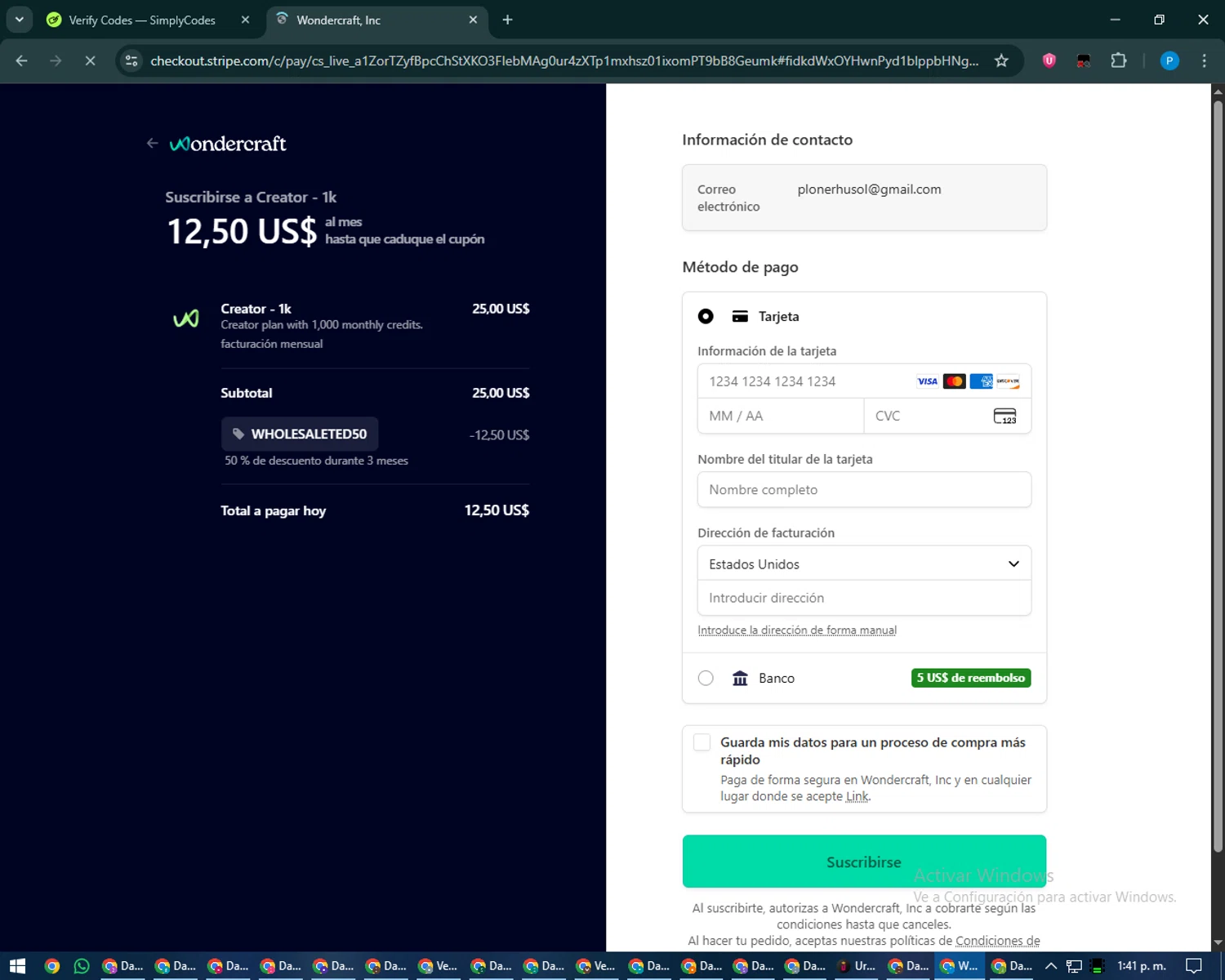Click the Introducir dirección address field
This screenshot has height=980, width=1225.
[864, 598]
